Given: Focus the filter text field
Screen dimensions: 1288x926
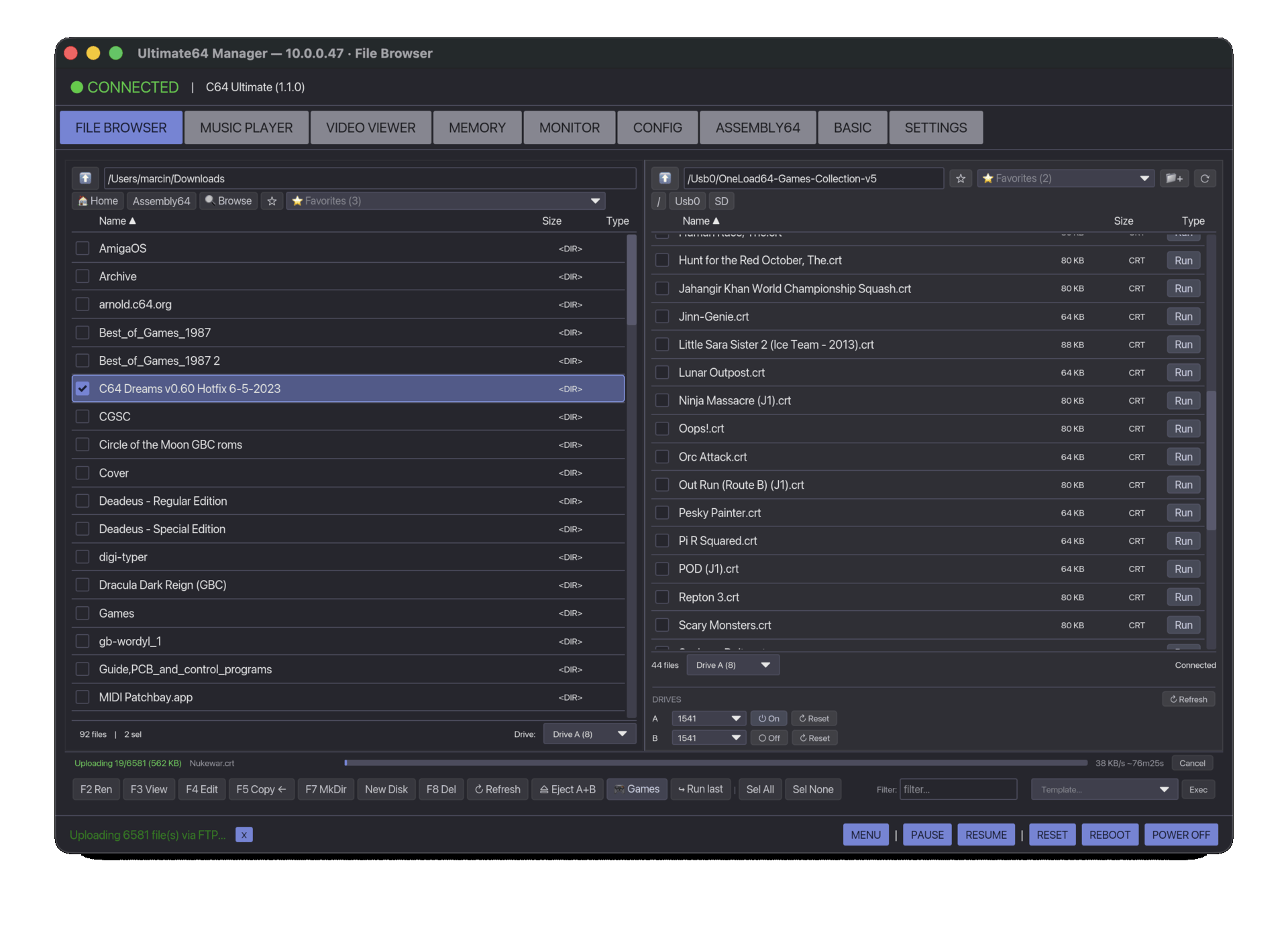Looking at the screenshot, I should tap(958, 789).
